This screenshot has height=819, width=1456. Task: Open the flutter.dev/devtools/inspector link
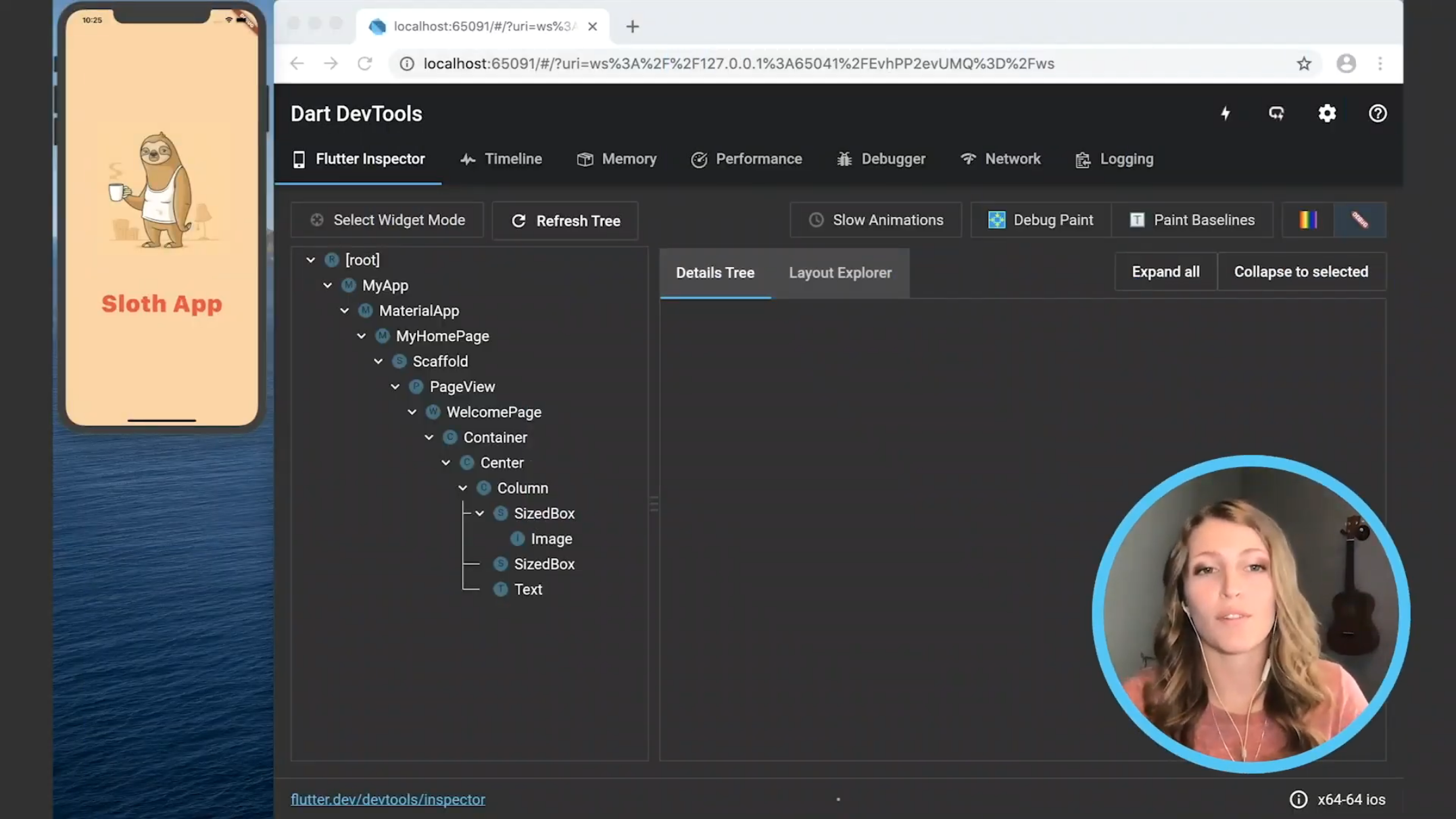388,799
